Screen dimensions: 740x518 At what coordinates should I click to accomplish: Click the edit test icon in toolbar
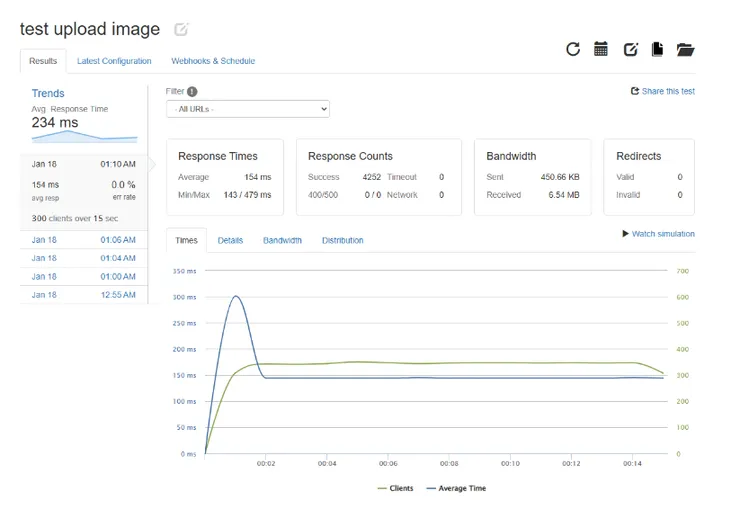point(630,49)
